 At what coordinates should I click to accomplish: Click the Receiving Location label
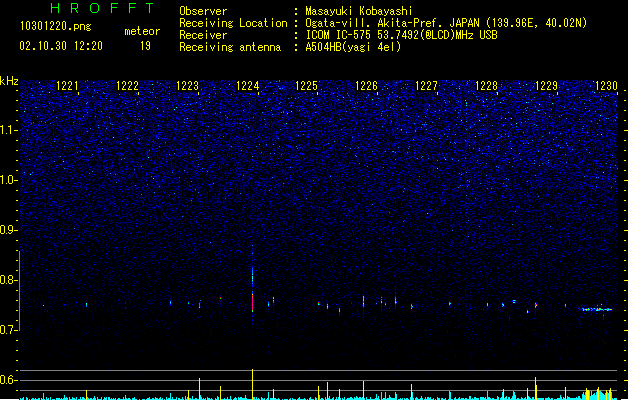tap(233, 23)
